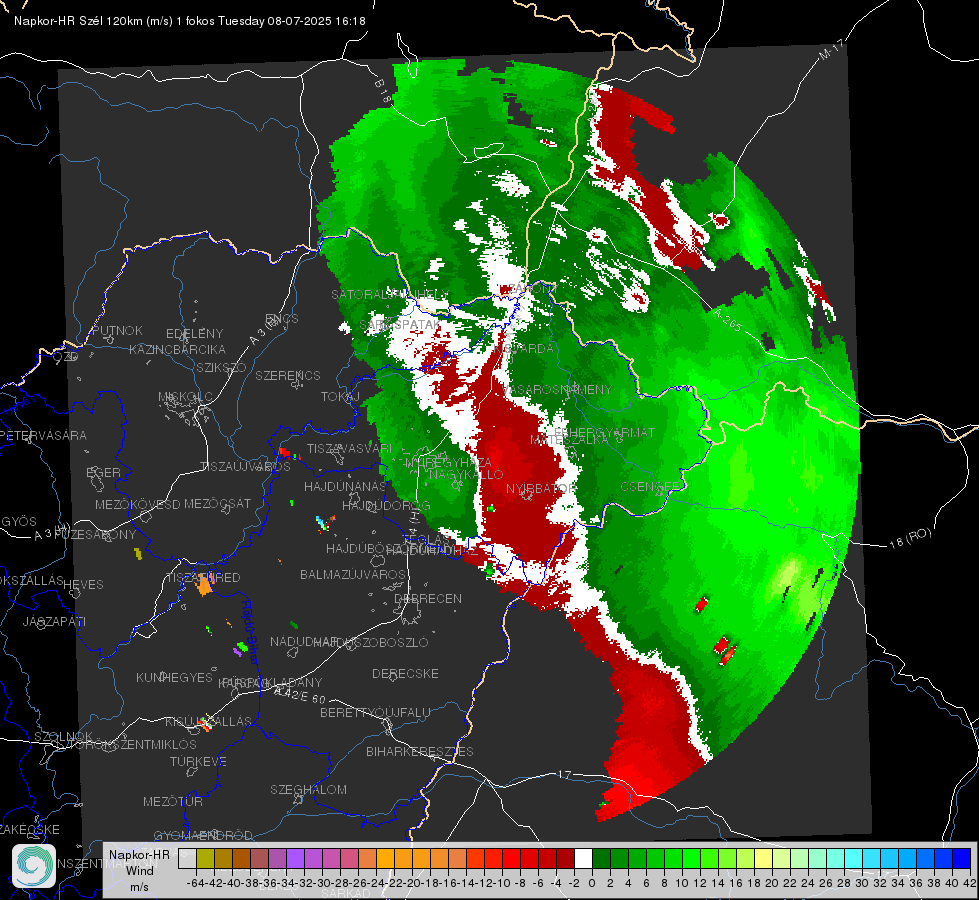This screenshot has width=979, height=900.
Task: Click the NYIREGYHAZA city label
Action: (x=448, y=463)
